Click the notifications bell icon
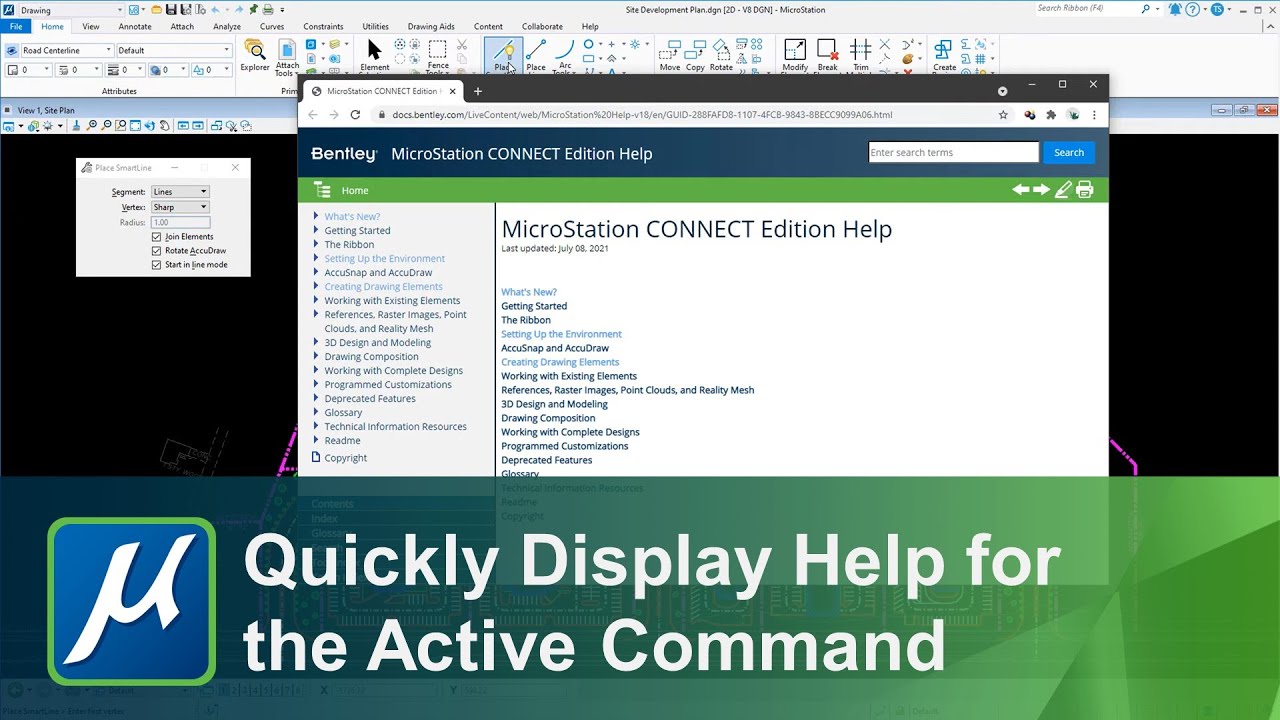This screenshot has width=1280, height=720. point(1174,9)
